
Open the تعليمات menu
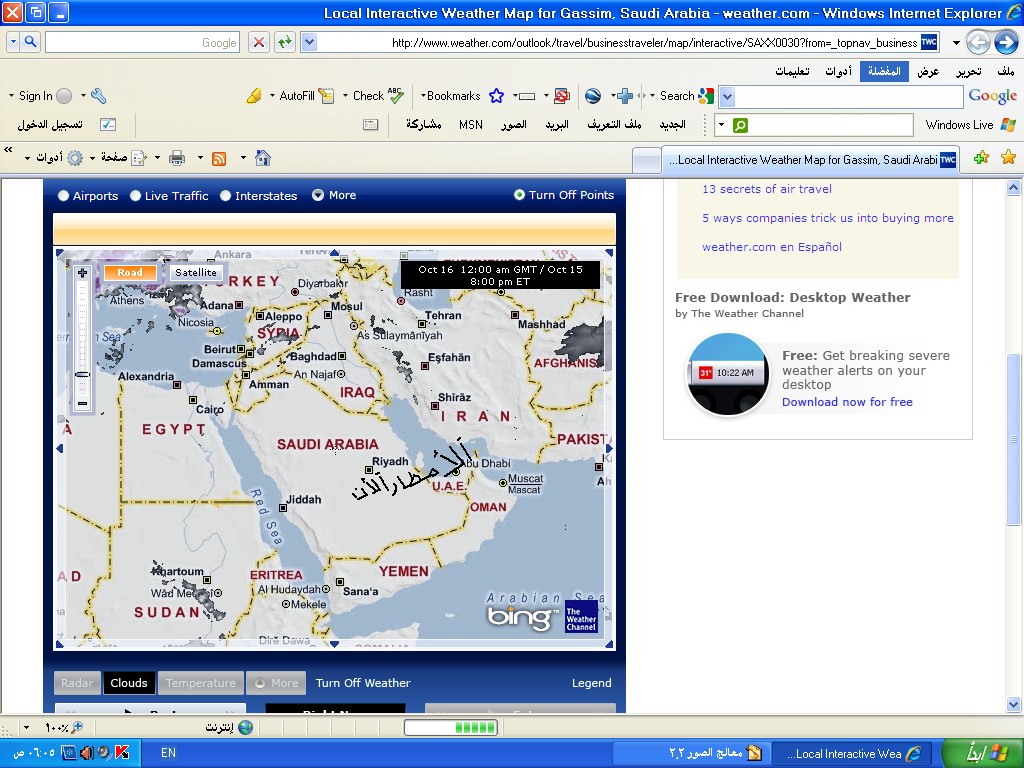point(792,71)
